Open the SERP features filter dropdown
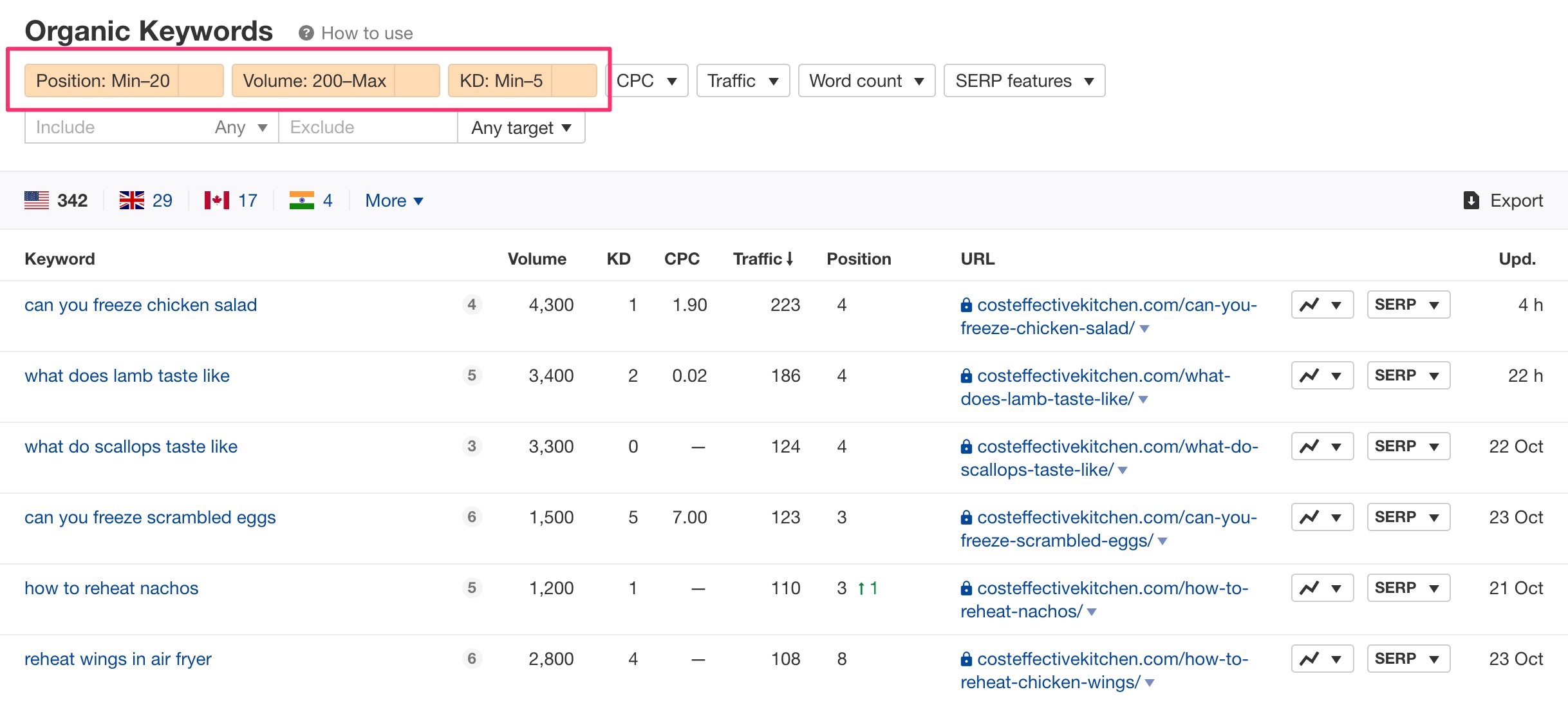1568x703 pixels. coord(1024,80)
